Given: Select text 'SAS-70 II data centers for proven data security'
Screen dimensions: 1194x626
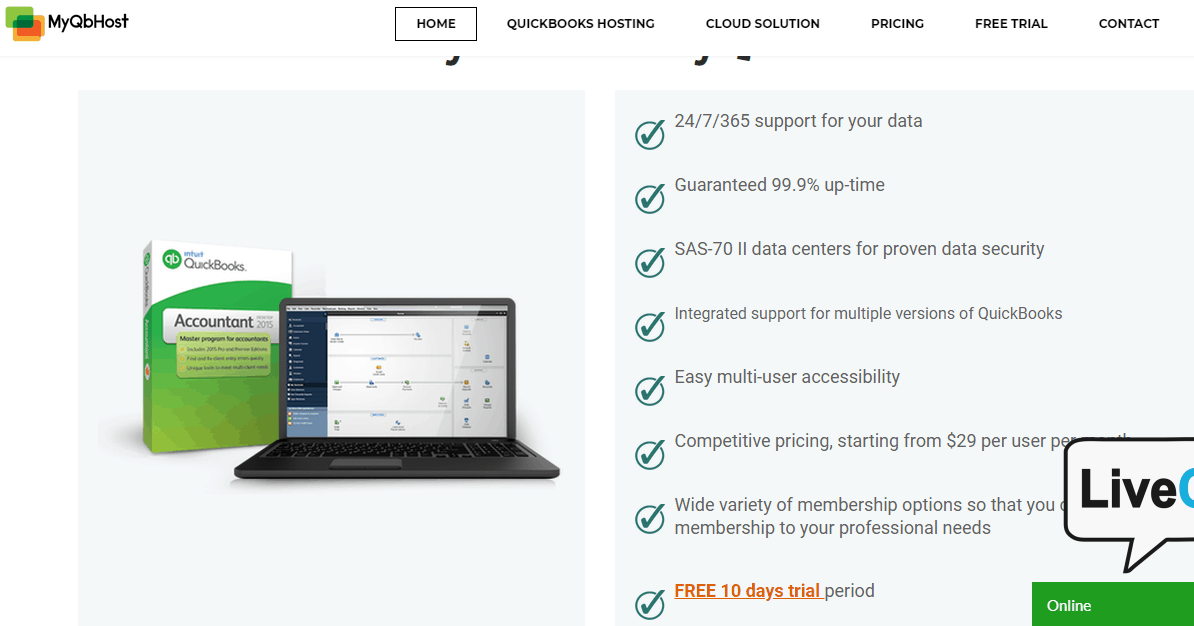Looking at the screenshot, I should (859, 249).
